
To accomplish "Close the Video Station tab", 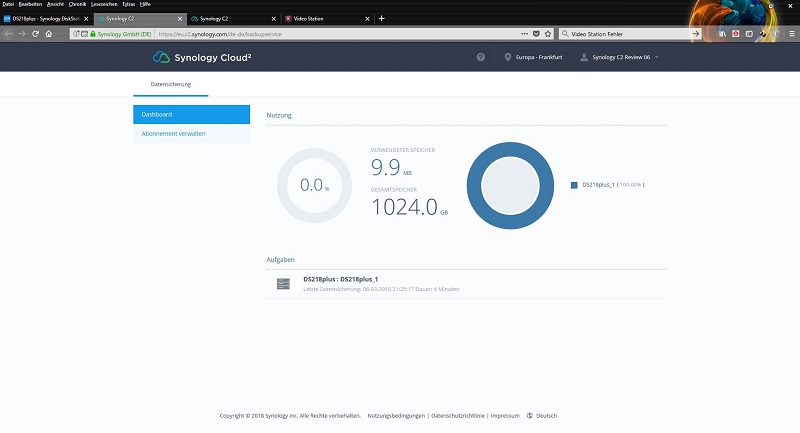I will (x=367, y=19).
